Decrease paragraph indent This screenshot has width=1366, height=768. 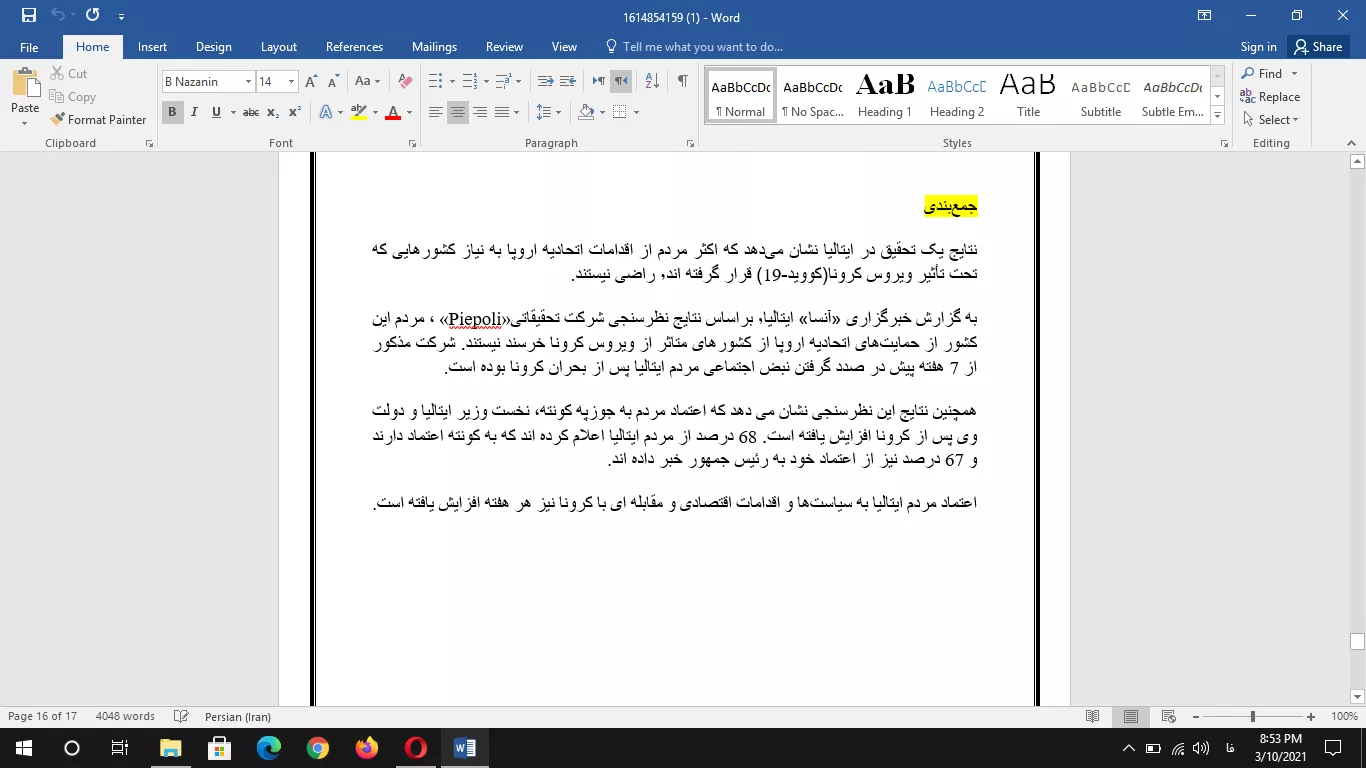click(x=545, y=81)
